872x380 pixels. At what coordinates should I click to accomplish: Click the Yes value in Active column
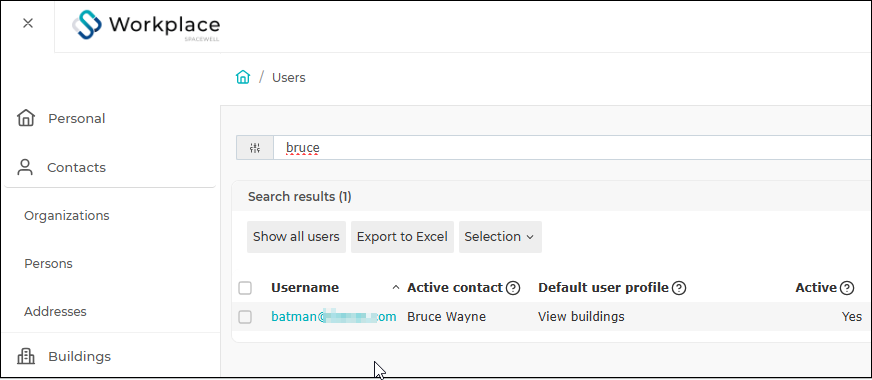(x=852, y=317)
